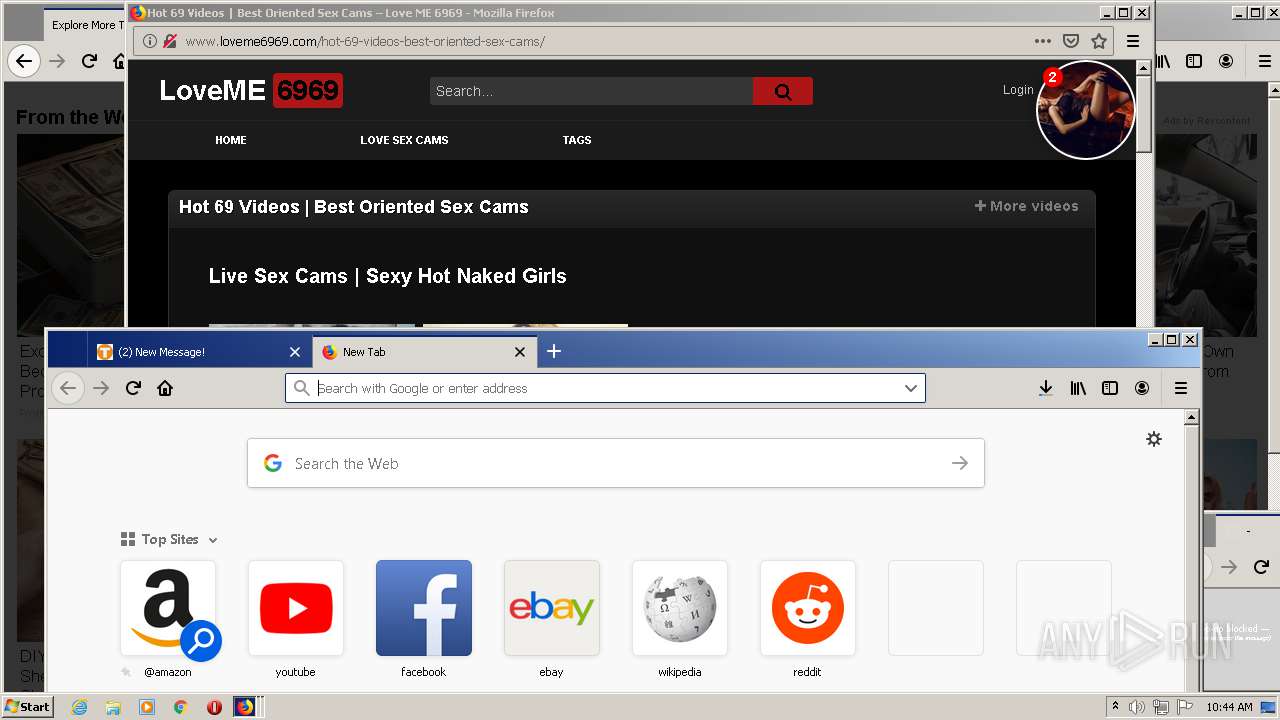Viewport: 1280px width, 720px height.
Task: Collapse the Top Sites section
Action: (213, 540)
